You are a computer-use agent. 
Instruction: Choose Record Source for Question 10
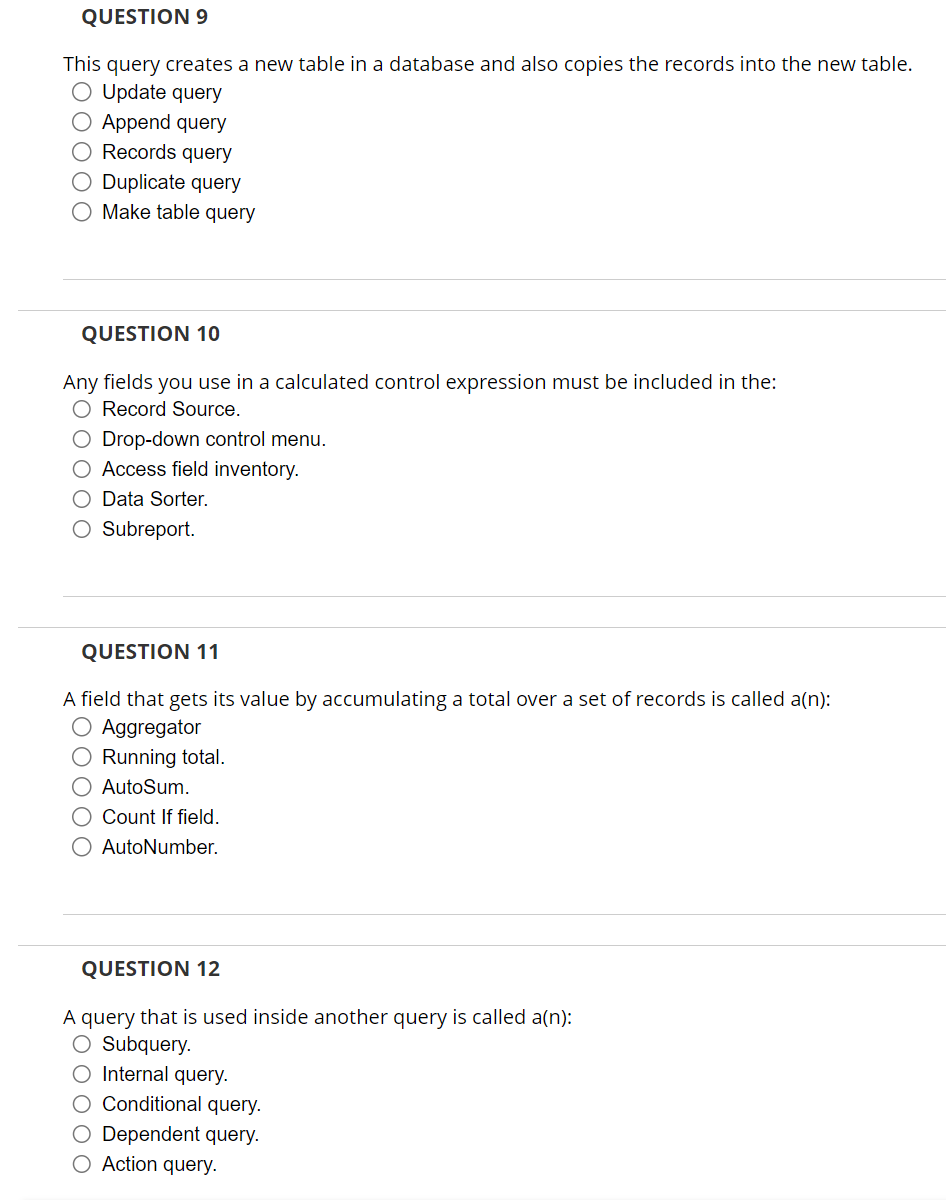pos(81,408)
